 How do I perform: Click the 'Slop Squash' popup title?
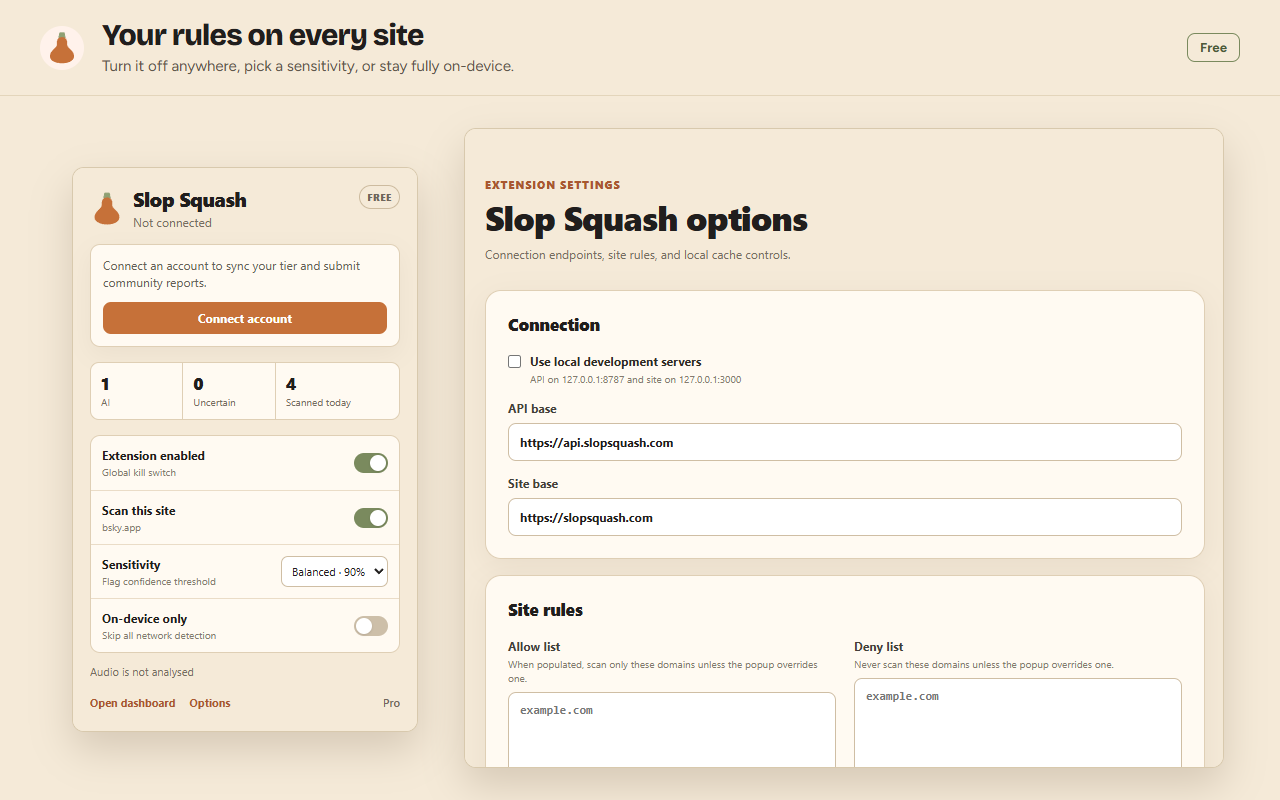[190, 200]
